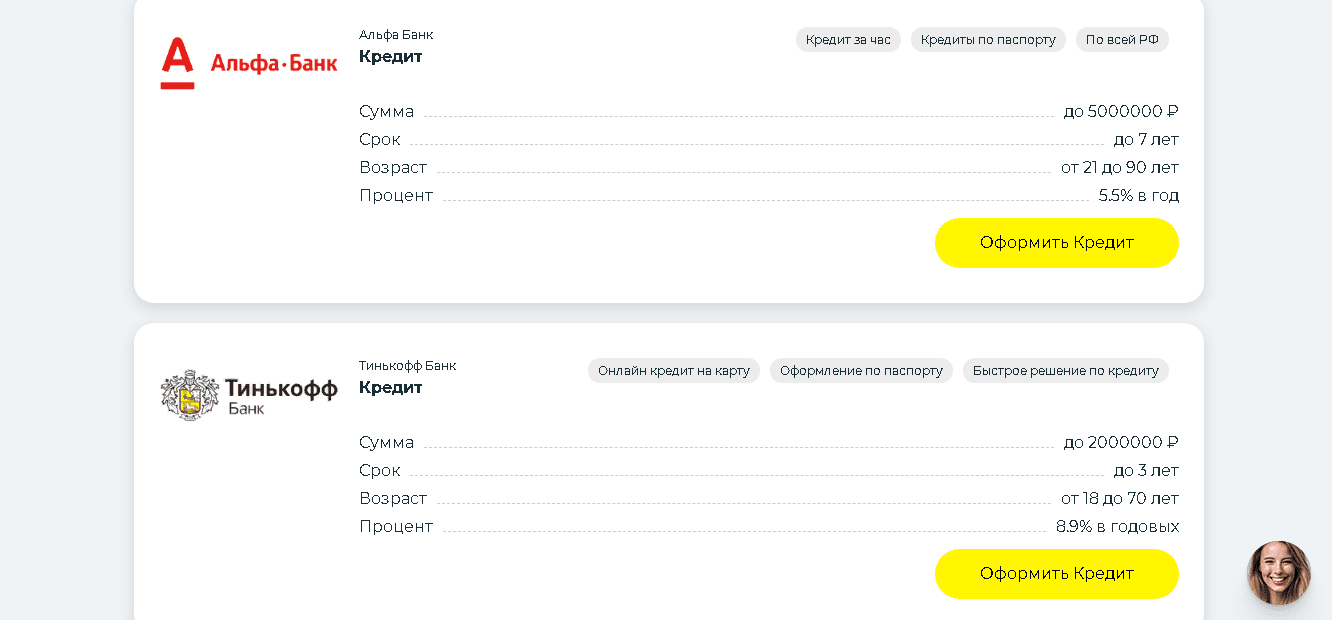Click the small "Альфа Банк" label
This screenshot has height=620, width=1332.
[x=396, y=35]
